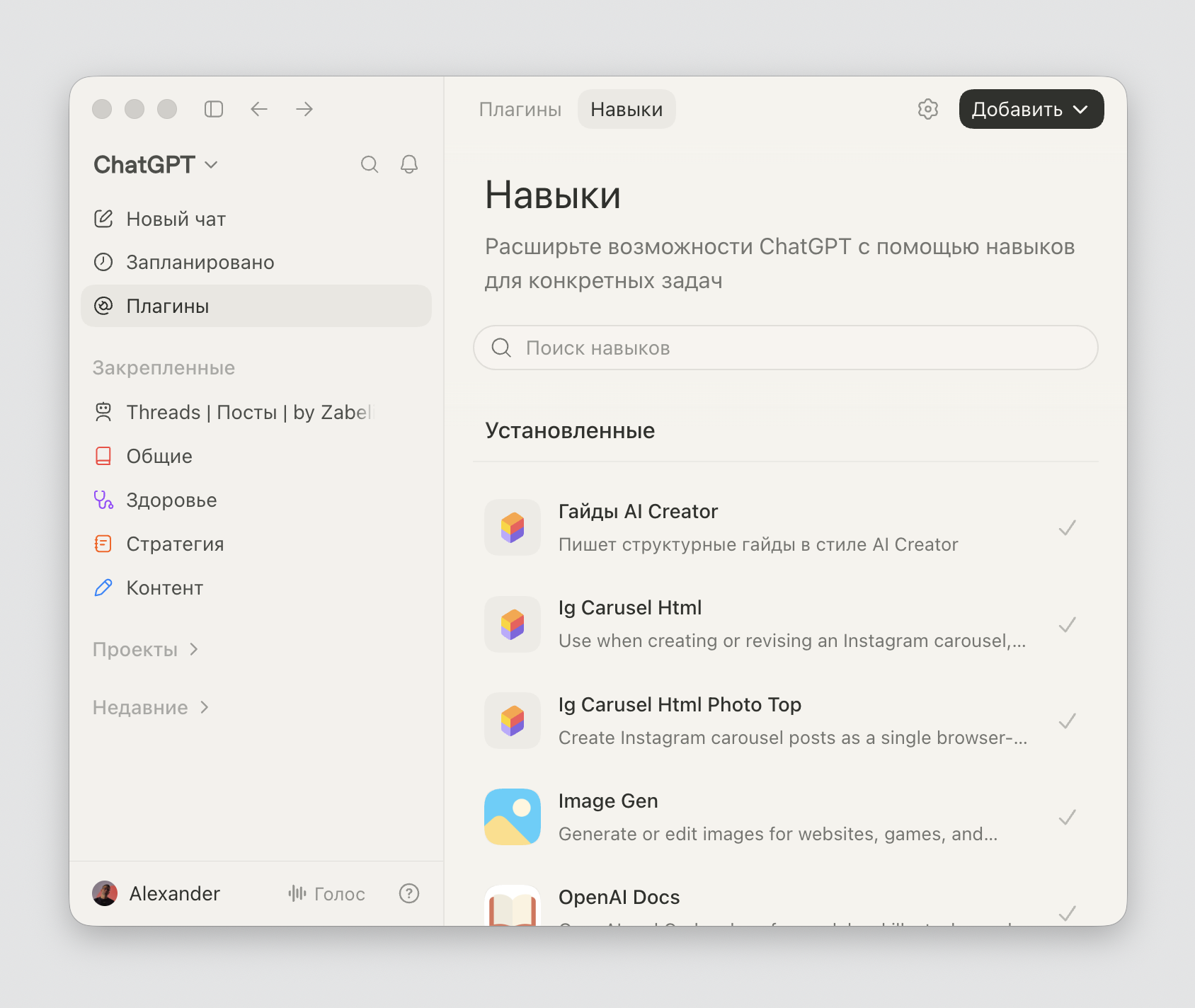The image size is (1195, 1008).
Task: Expand the Проекты section
Action: point(145,649)
